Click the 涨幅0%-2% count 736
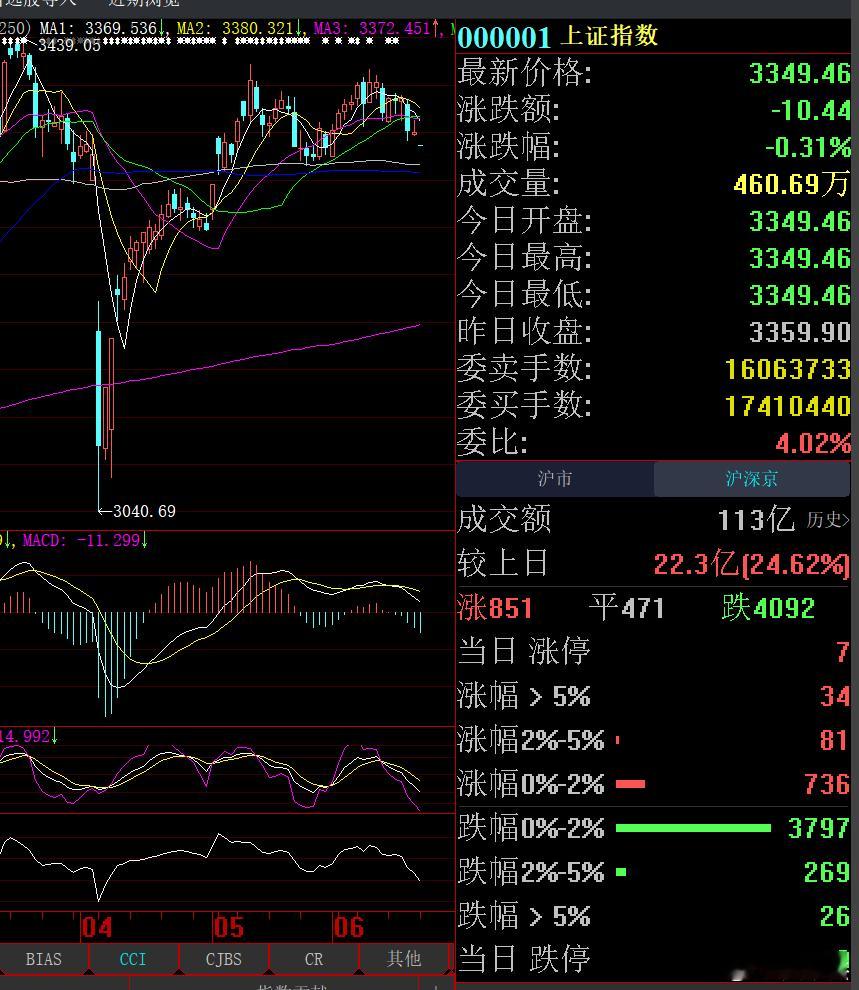 click(x=827, y=785)
